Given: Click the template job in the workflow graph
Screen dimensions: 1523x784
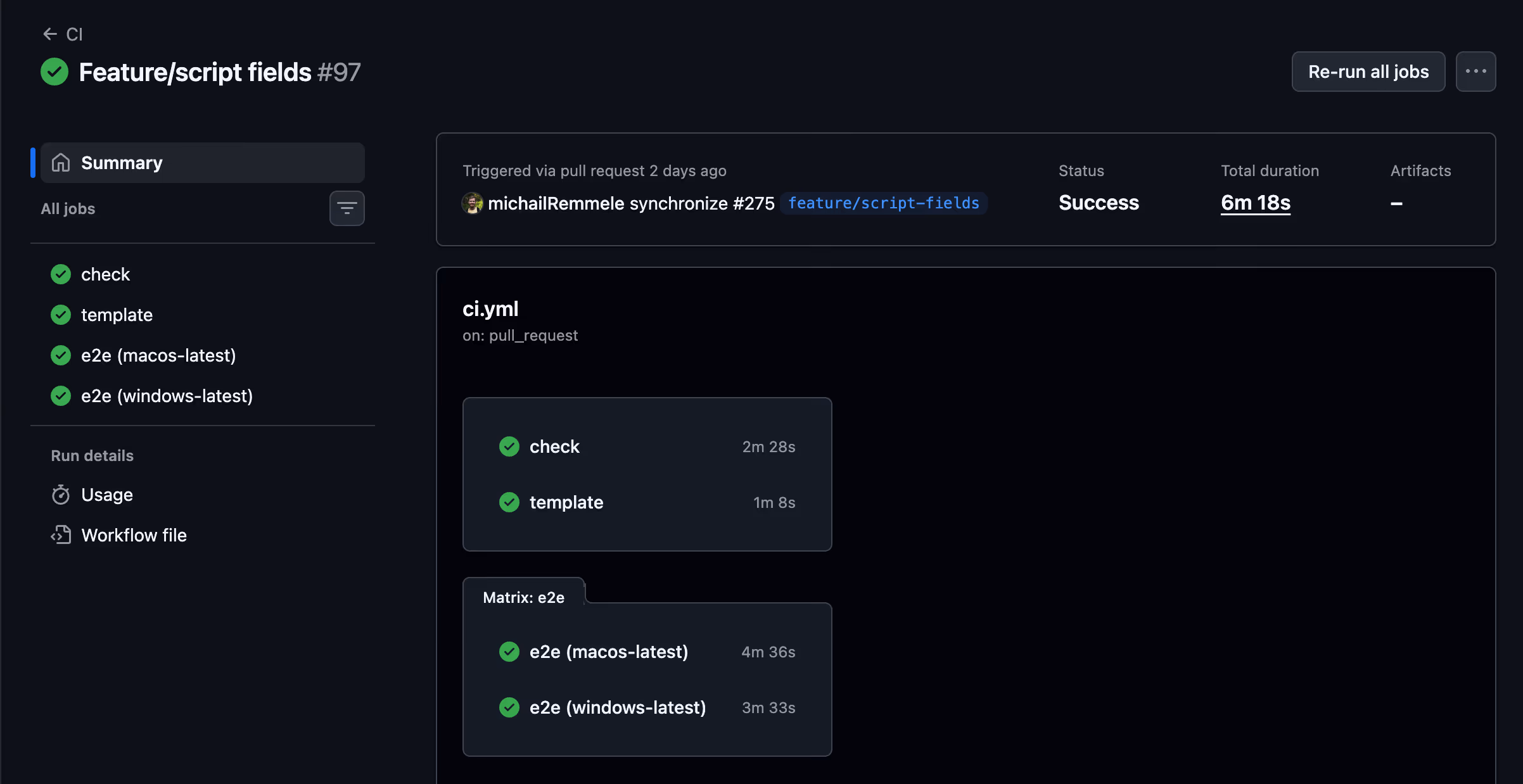Looking at the screenshot, I should [x=647, y=502].
